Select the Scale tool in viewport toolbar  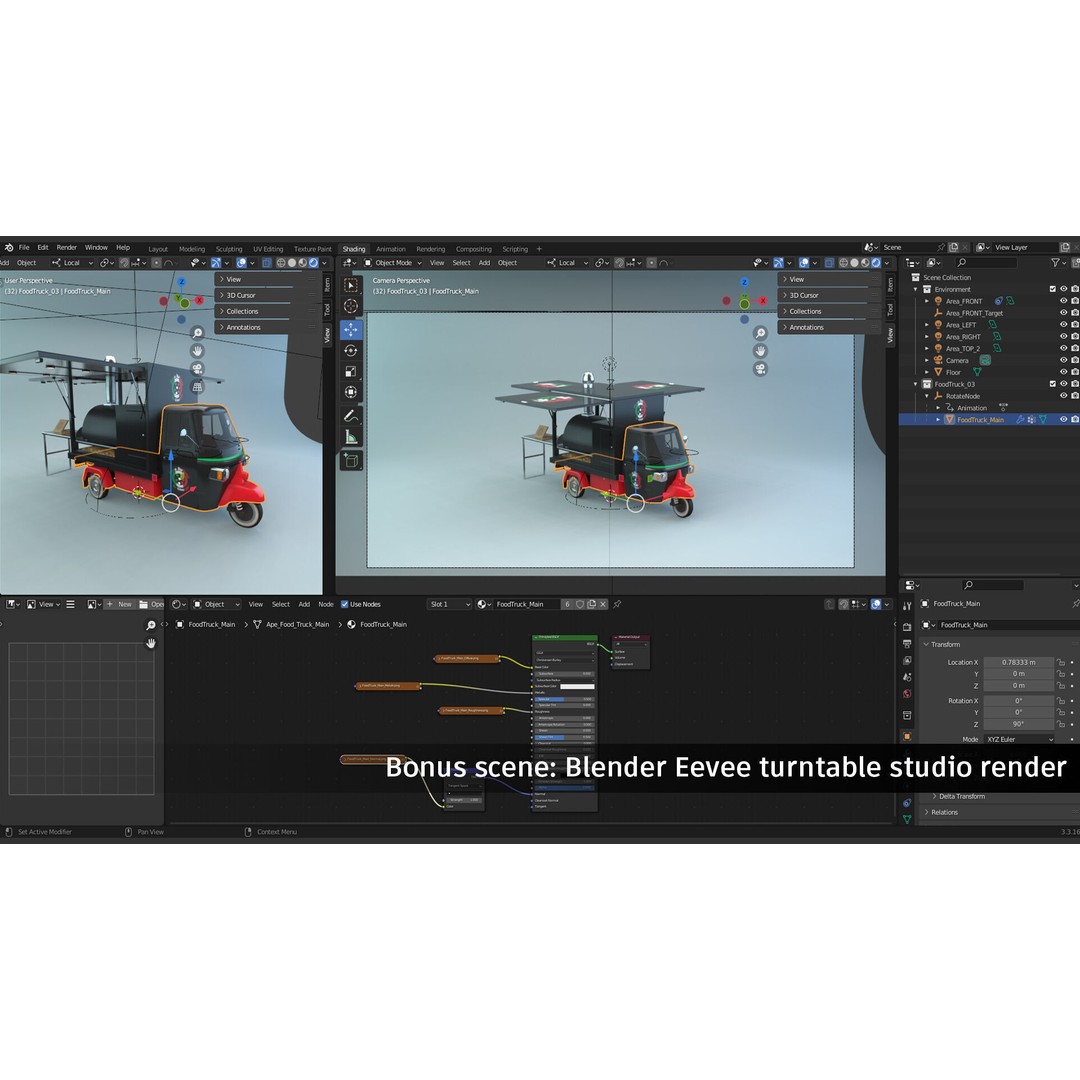351,371
